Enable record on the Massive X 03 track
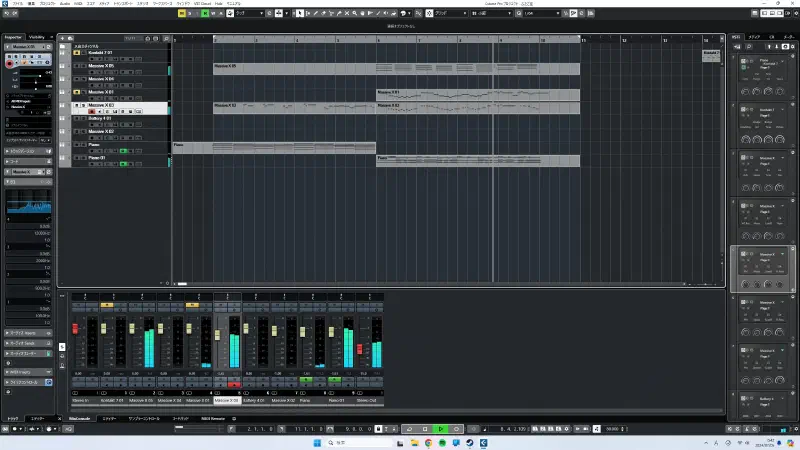Viewport: 800px width, 450px height. (92, 111)
